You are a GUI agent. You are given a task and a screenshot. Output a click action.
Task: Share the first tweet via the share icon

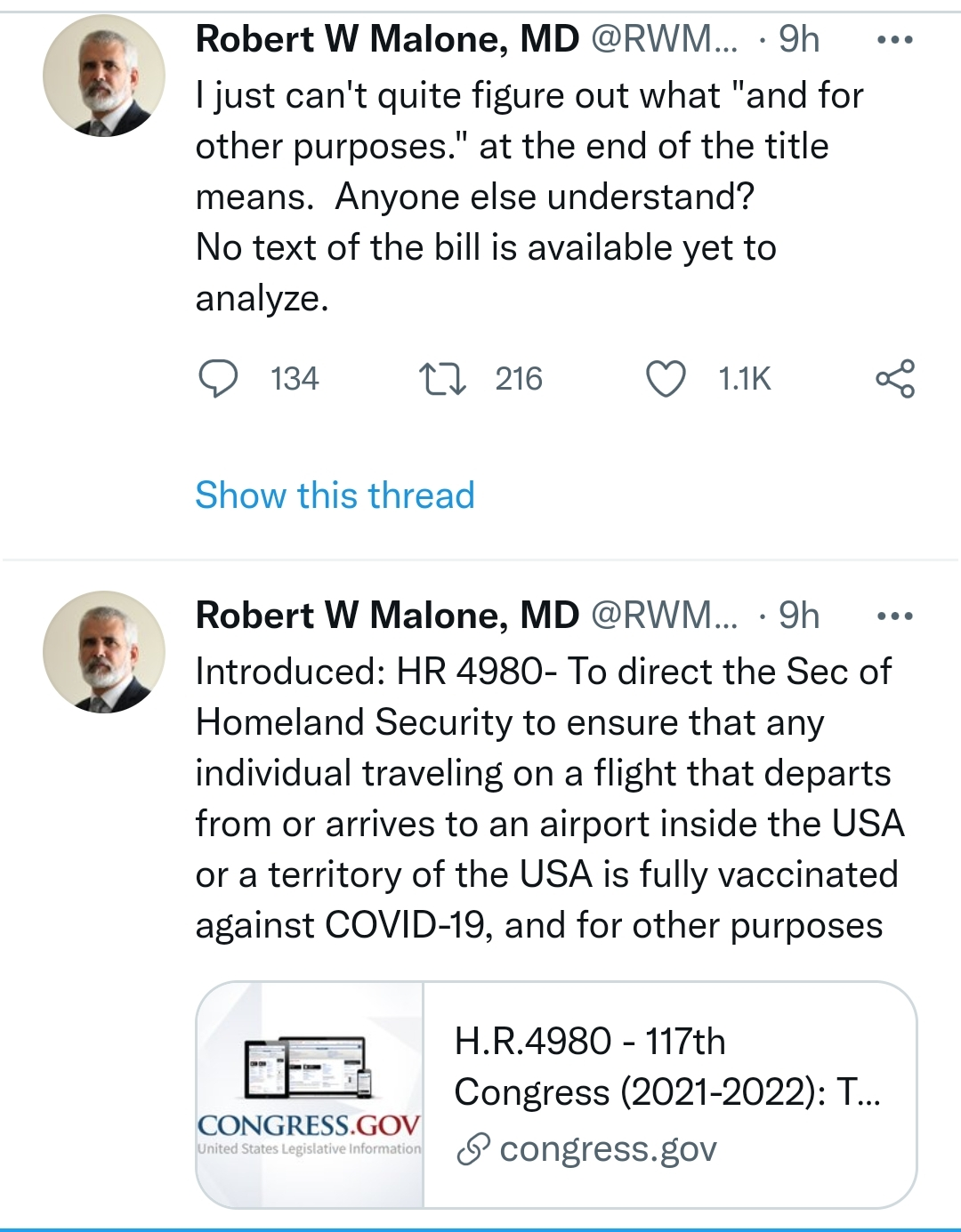895,379
